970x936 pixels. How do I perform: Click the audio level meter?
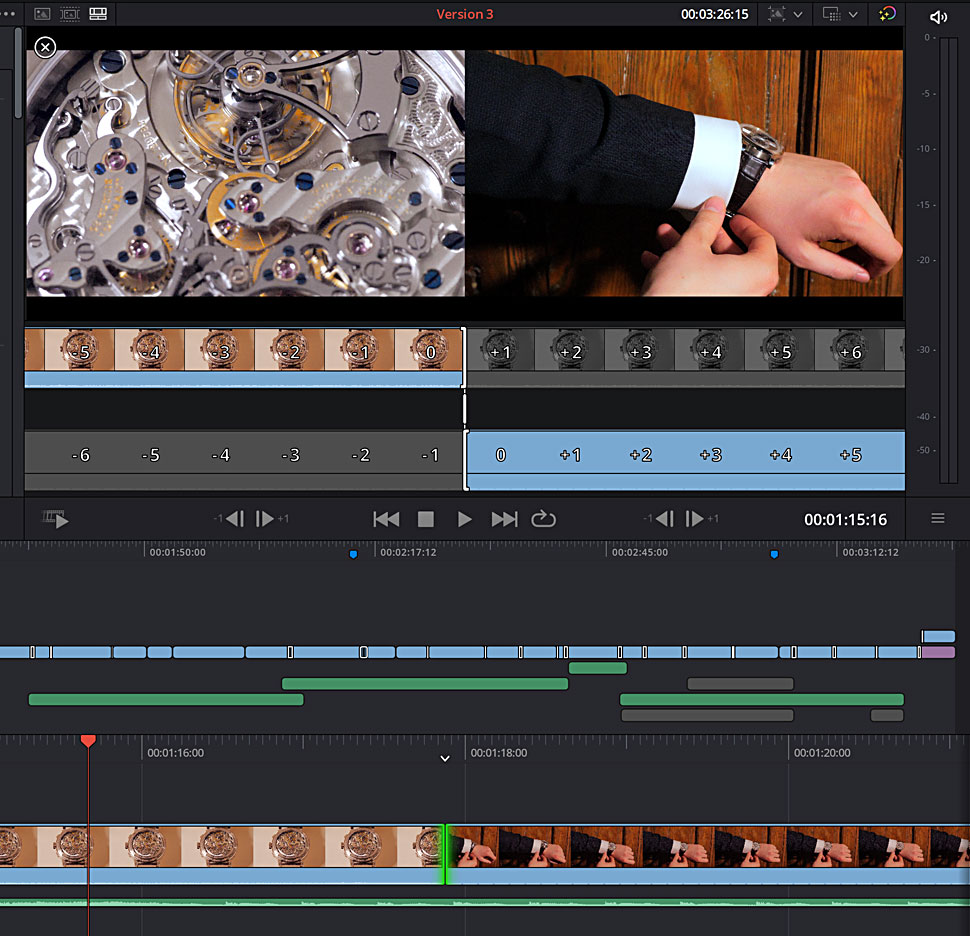coord(948,260)
